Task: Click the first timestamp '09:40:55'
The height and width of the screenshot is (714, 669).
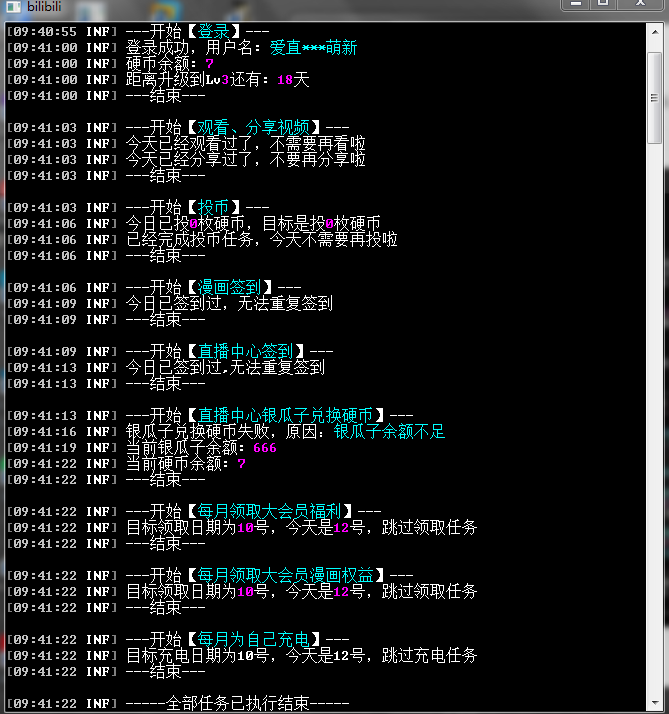Action: (x=45, y=32)
